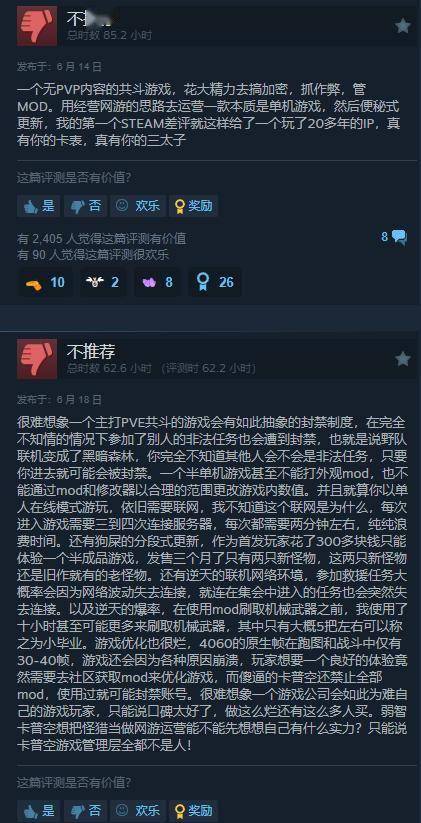421x823 pixels.
Task: Click the star icon on first review
Action: click(403, 26)
